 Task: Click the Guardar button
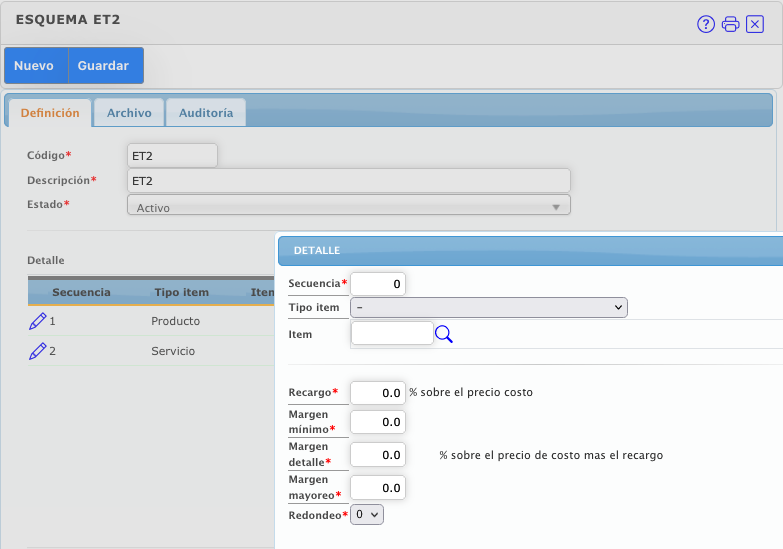pos(104,66)
